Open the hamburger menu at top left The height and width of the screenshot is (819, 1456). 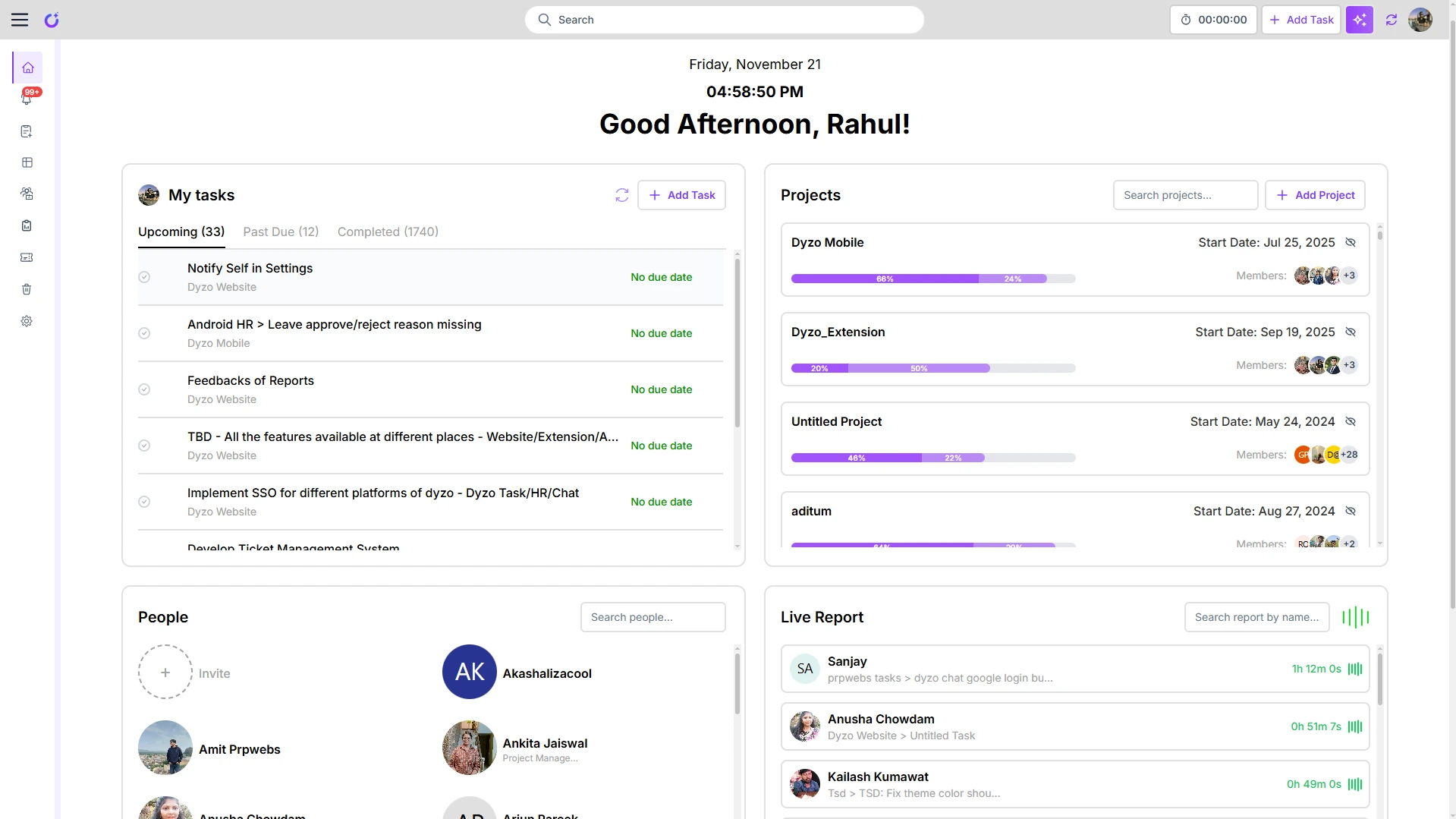[x=20, y=20]
